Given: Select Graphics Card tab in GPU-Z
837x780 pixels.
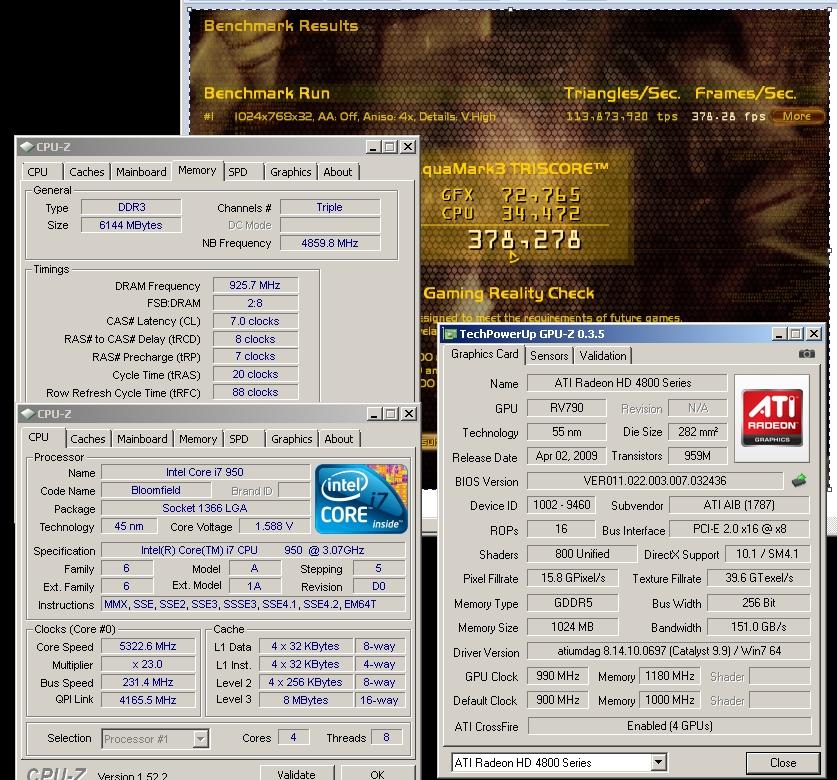Looking at the screenshot, I should pyautogui.click(x=484, y=354).
